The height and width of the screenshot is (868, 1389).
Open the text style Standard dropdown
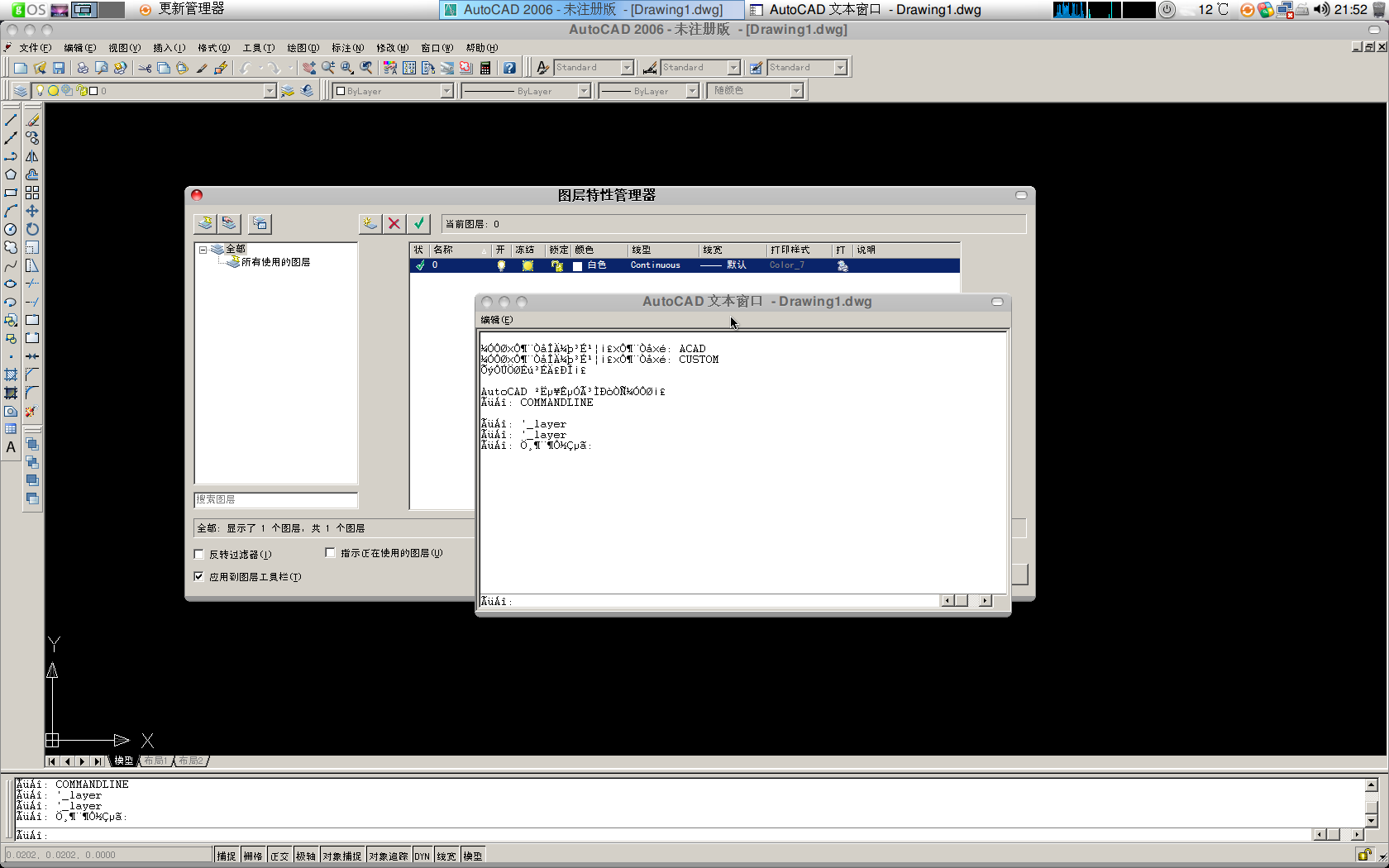(627, 68)
